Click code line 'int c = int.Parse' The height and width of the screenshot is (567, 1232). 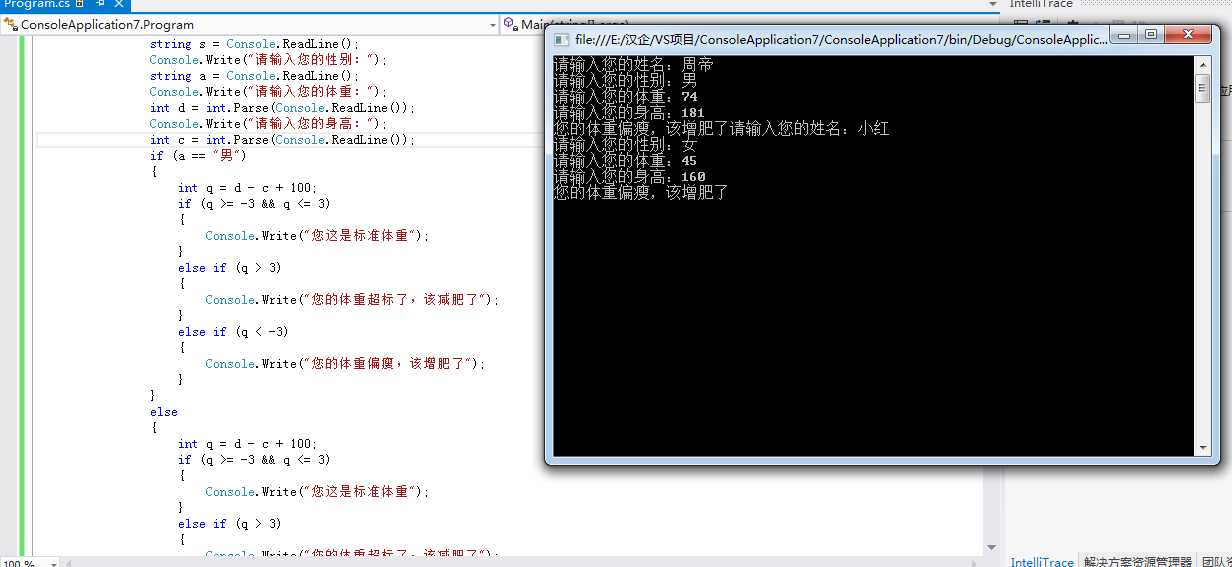[281, 140]
